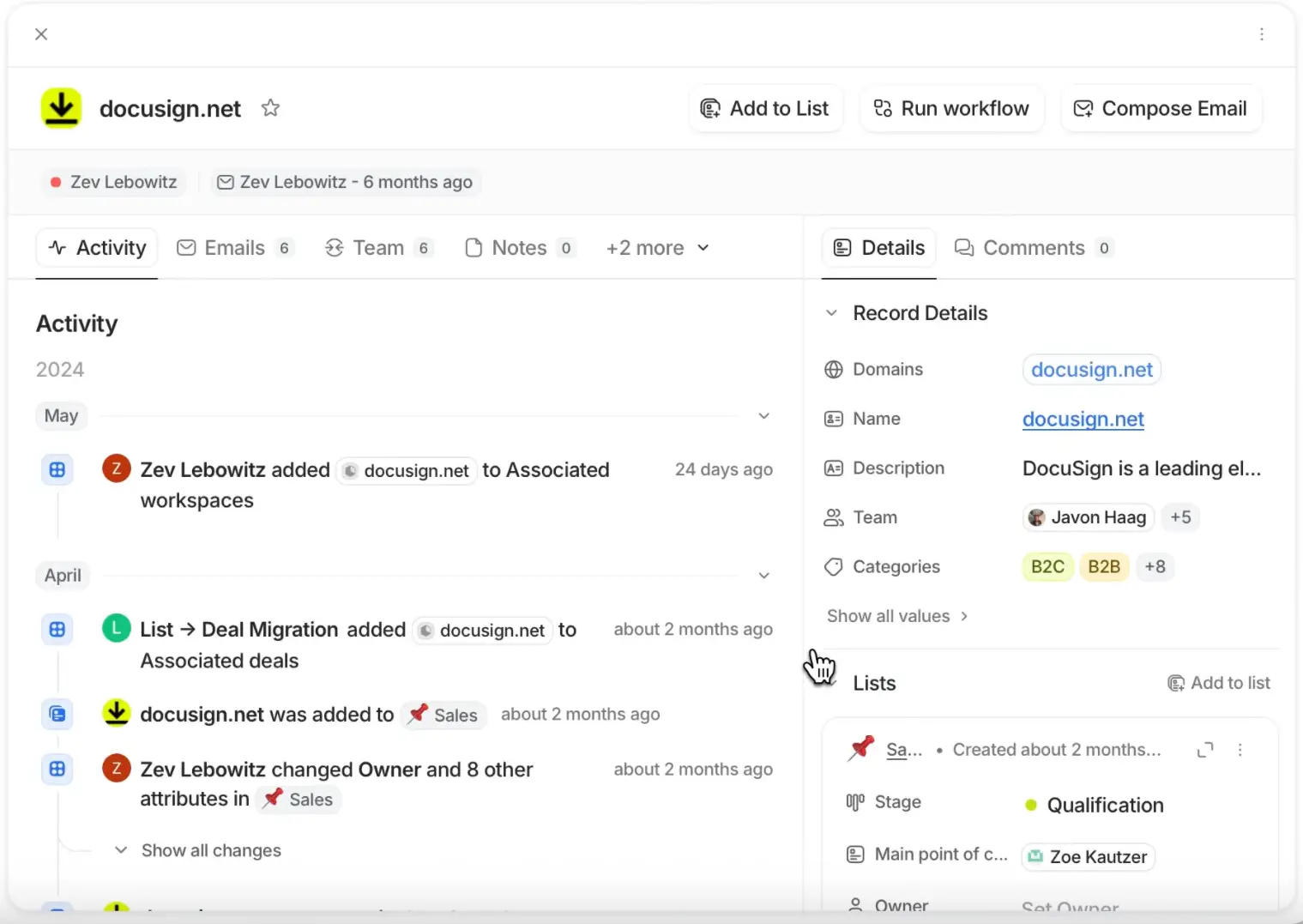Switch to the Team tab

pos(377,248)
